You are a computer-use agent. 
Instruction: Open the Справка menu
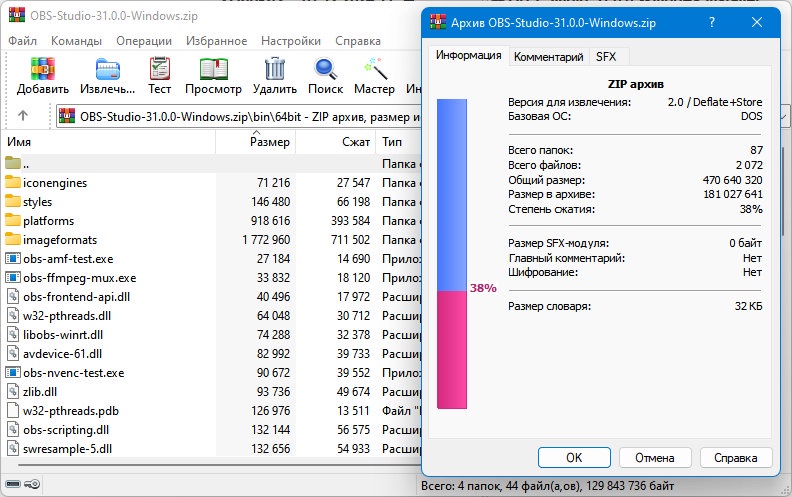358,41
